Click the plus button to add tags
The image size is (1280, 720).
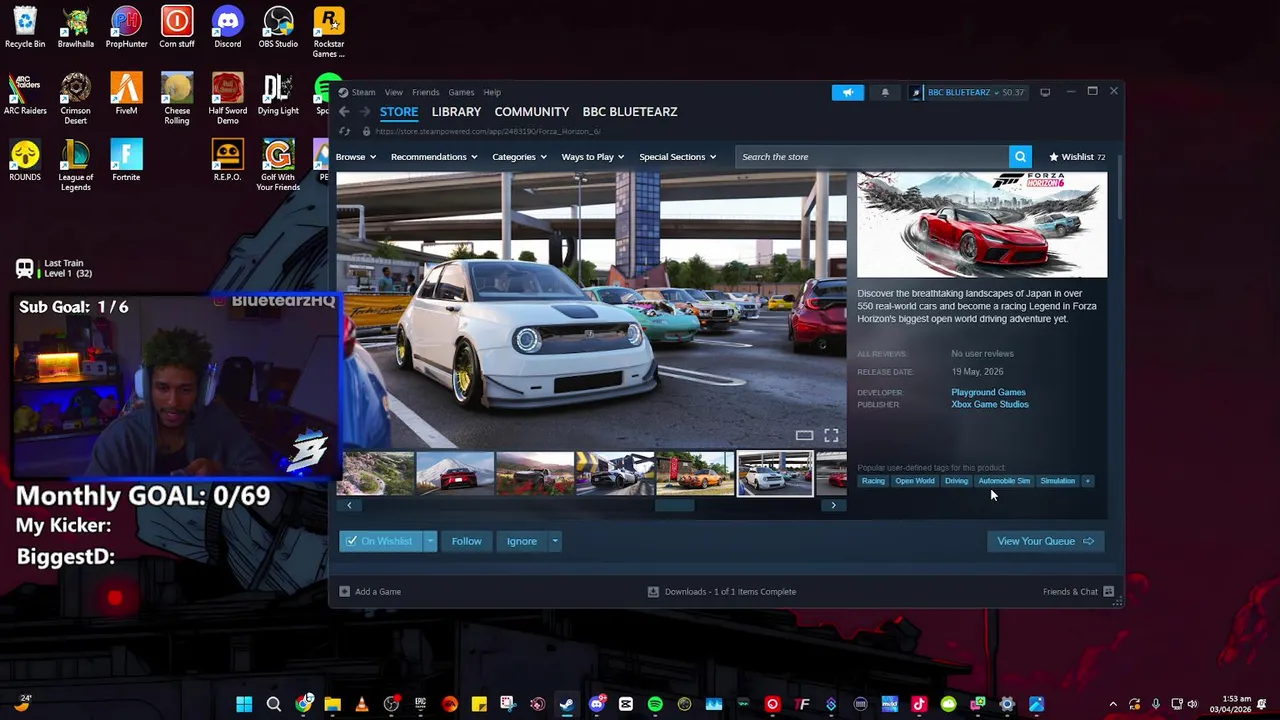point(1087,481)
